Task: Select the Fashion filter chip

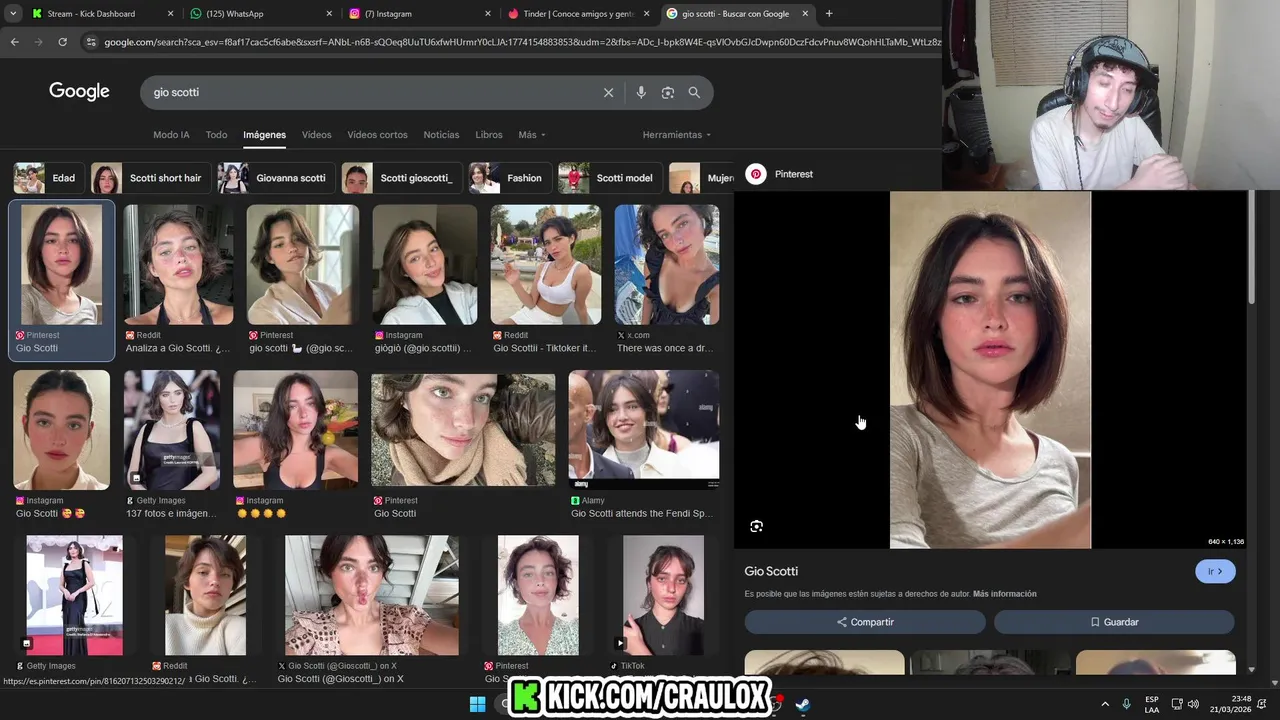Action: [x=510, y=178]
